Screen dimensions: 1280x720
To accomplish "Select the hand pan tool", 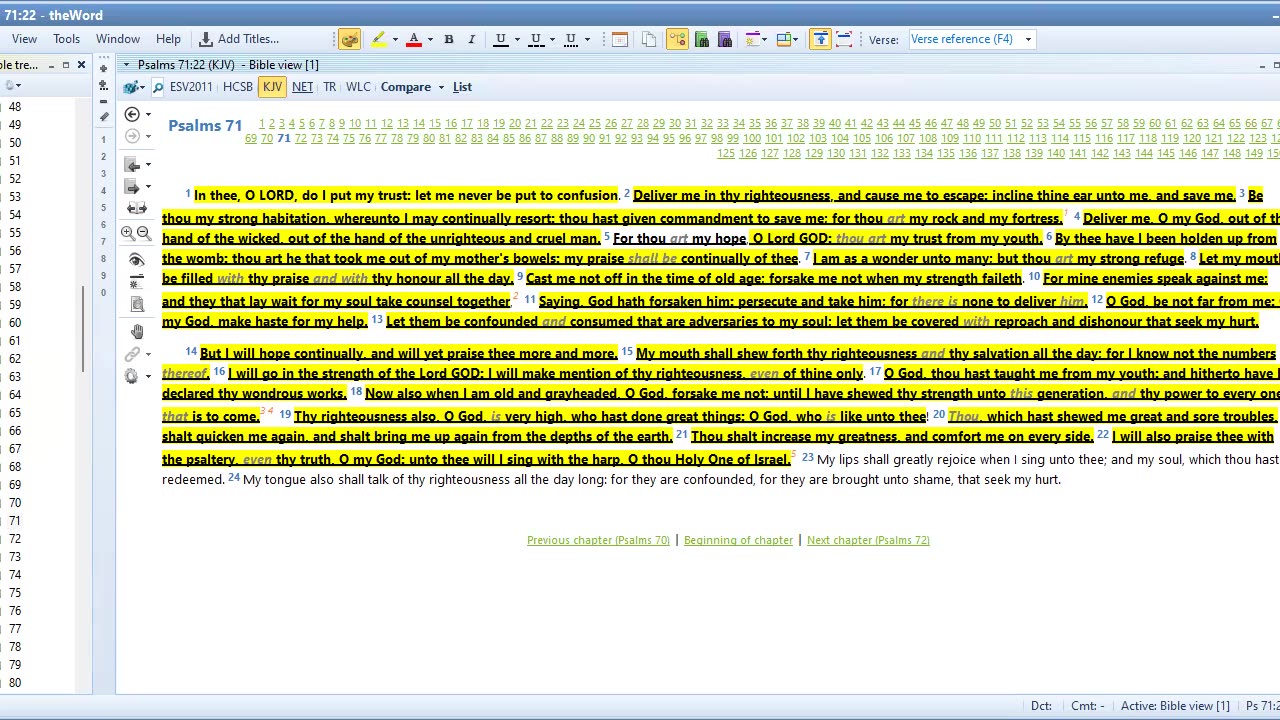I will (x=137, y=331).
